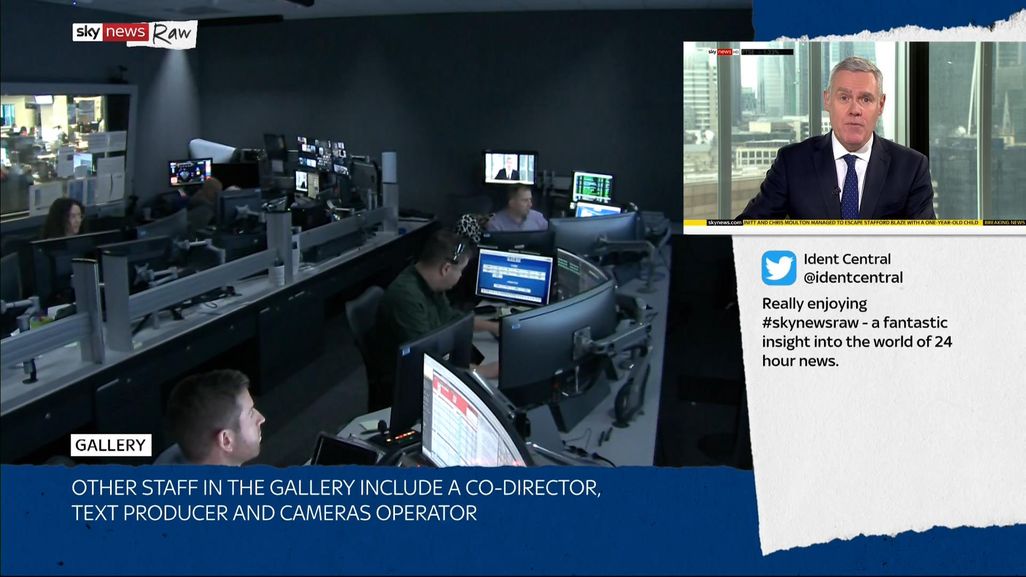The width and height of the screenshot is (1026, 577).
Task: Click the Sky News HD logo in inset
Action: (726, 51)
